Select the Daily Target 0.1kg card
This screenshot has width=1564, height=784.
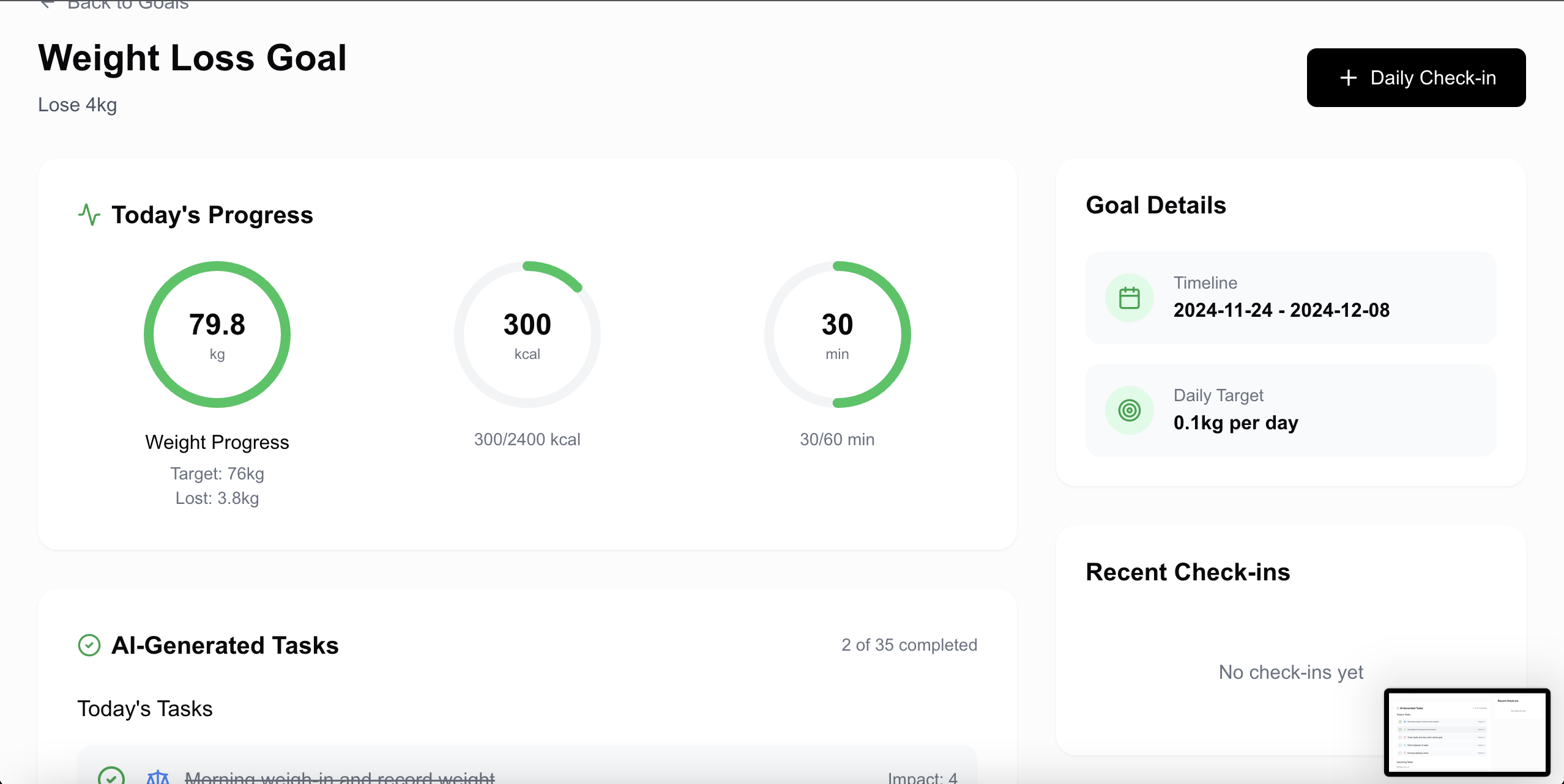tap(1290, 410)
